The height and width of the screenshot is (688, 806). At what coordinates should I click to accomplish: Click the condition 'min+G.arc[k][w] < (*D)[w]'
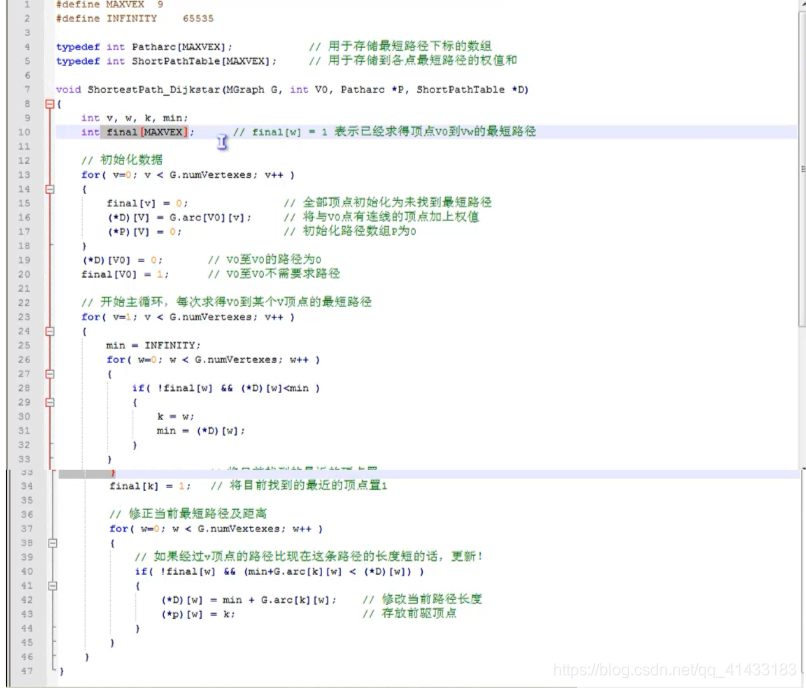[329, 571]
